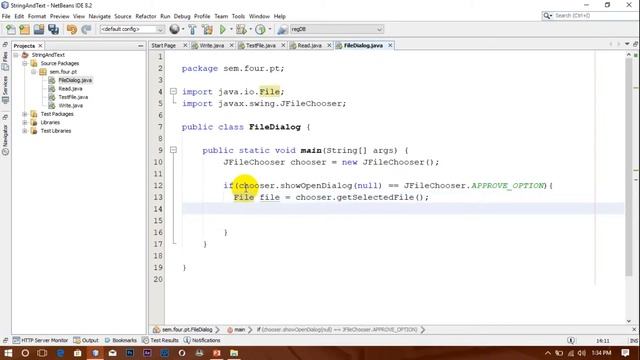This screenshot has width=640, height=360.
Task: Click the Cortana circle taskbar icon
Action: click(25, 353)
